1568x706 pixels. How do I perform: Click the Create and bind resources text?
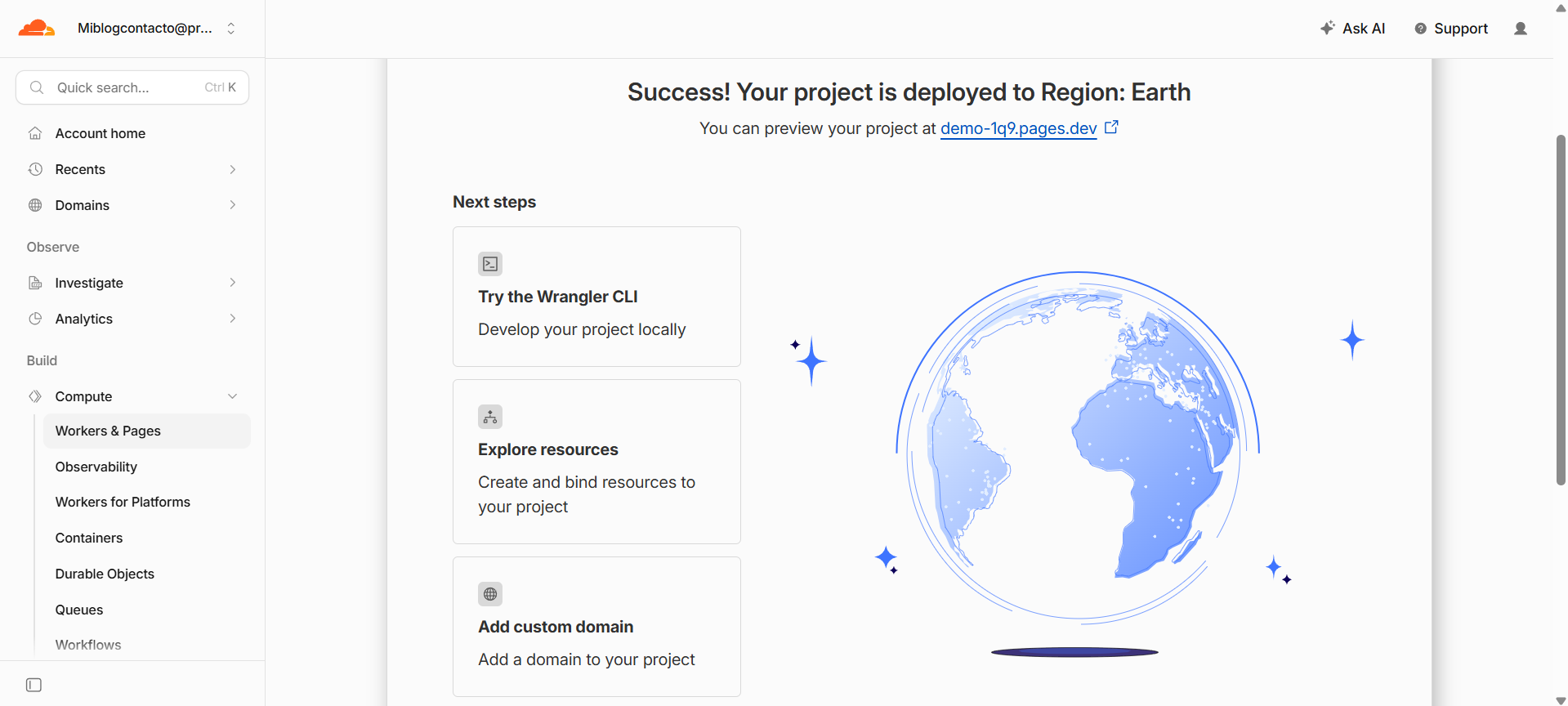point(587,494)
